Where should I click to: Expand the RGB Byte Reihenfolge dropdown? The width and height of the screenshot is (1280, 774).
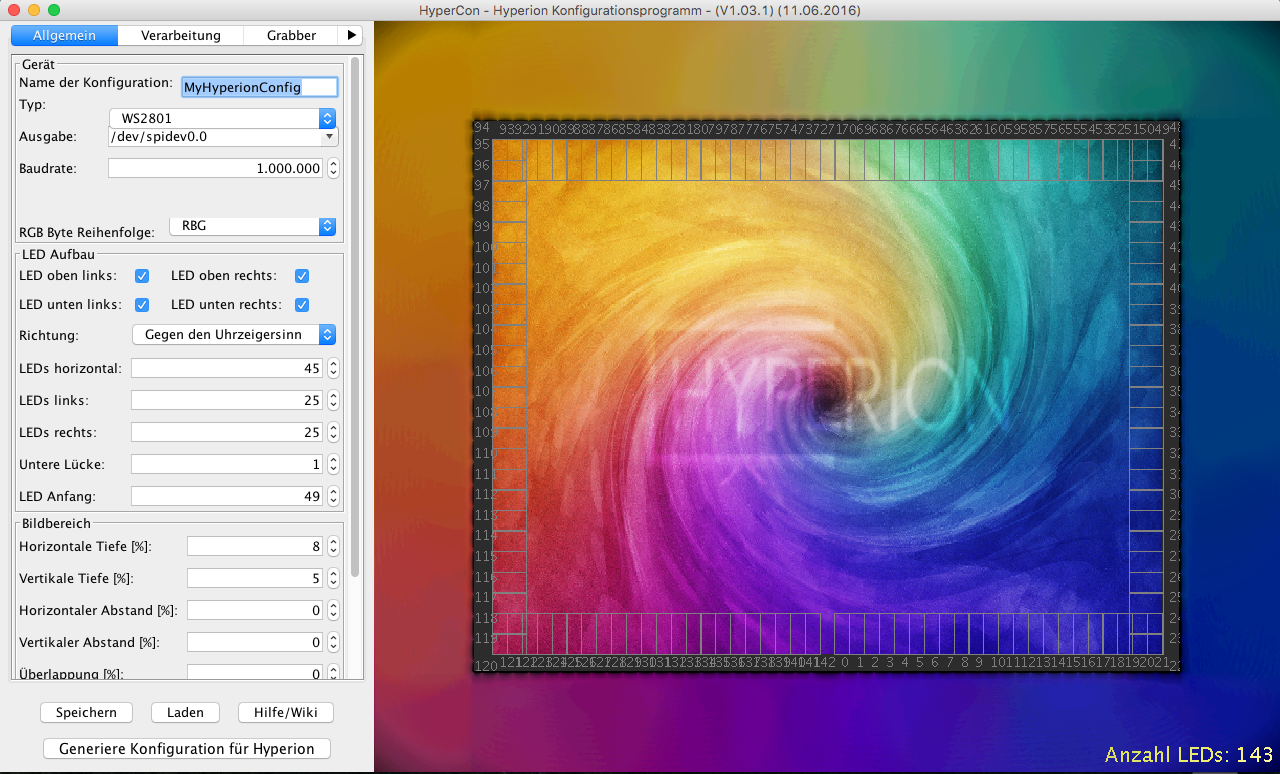(x=253, y=226)
